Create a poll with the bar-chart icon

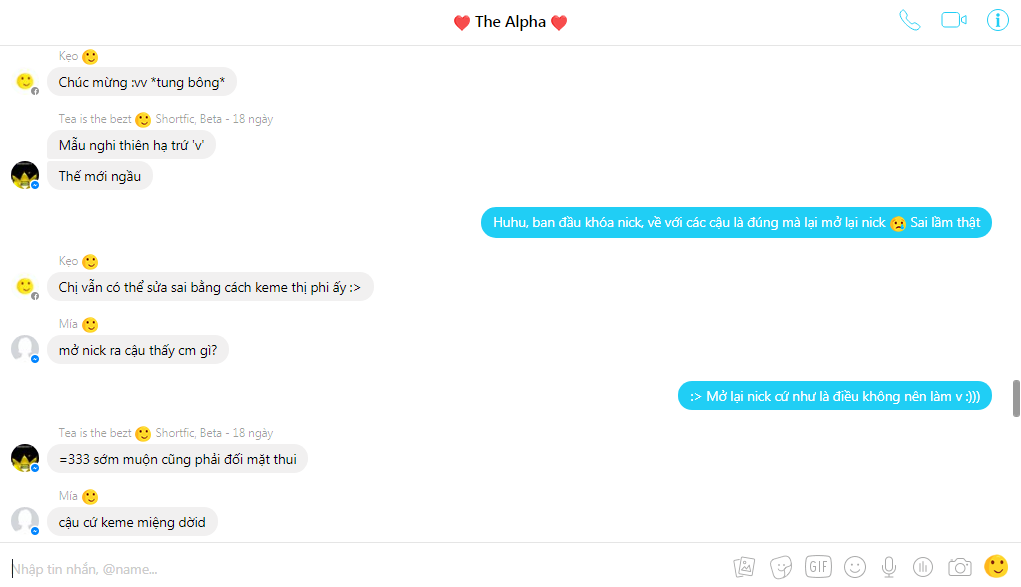[923, 567]
